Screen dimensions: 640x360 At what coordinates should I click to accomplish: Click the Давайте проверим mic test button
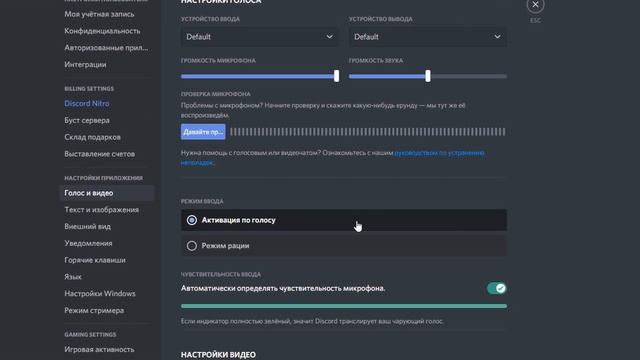point(203,132)
